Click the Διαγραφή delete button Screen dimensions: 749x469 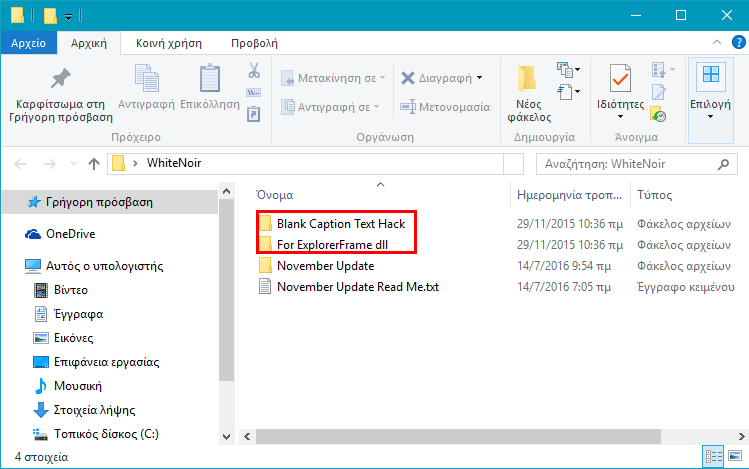[x=436, y=78]
